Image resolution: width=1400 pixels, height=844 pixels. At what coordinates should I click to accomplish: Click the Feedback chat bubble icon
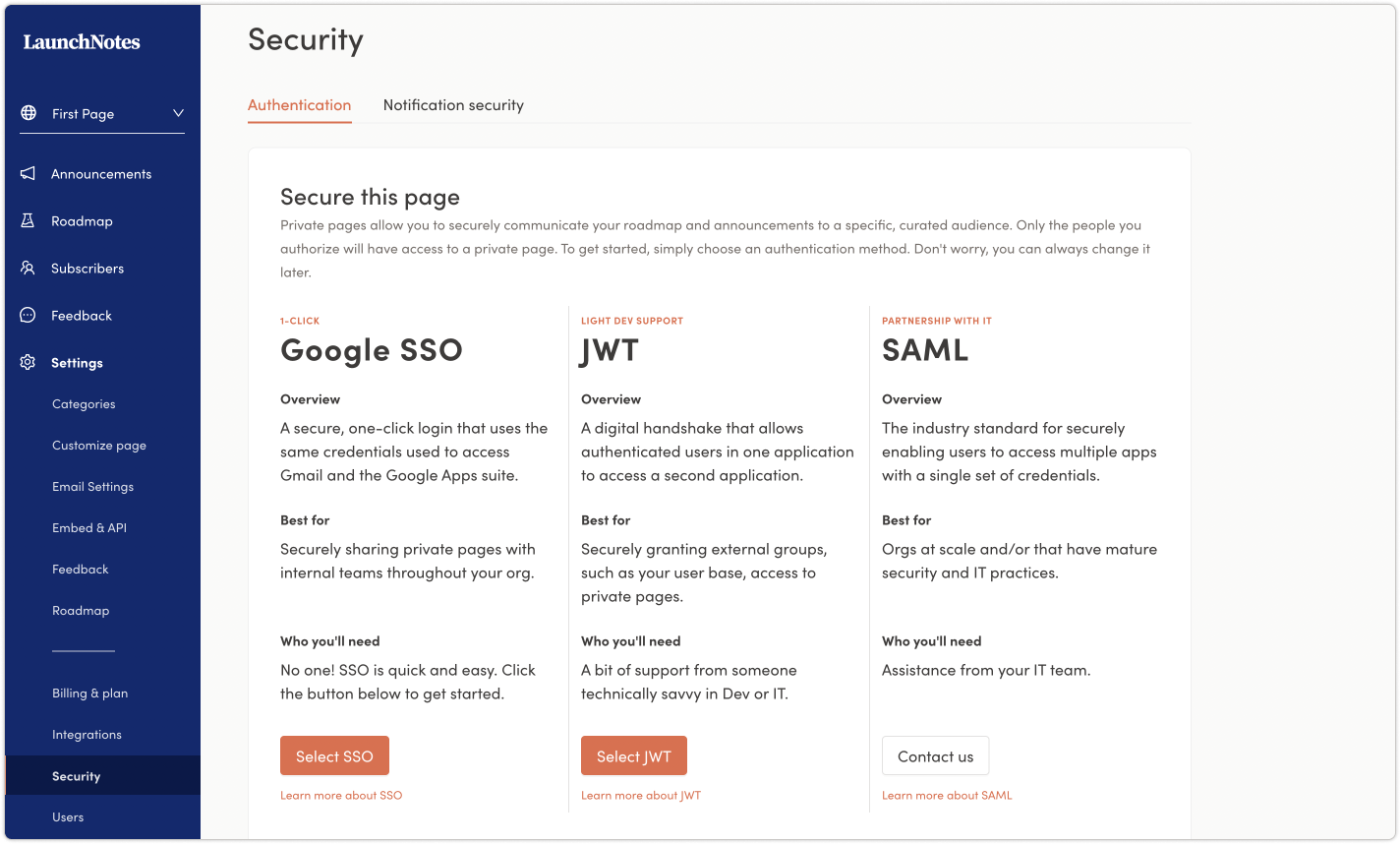click(28, 316)
